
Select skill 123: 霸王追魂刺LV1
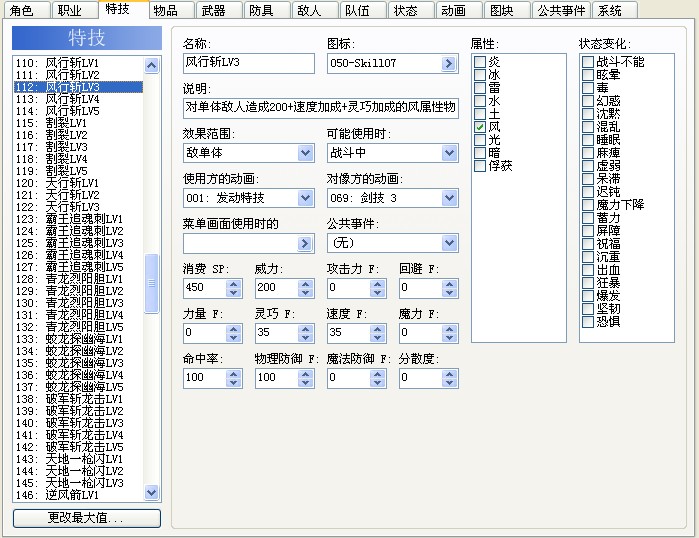click(x=78, y=219)
